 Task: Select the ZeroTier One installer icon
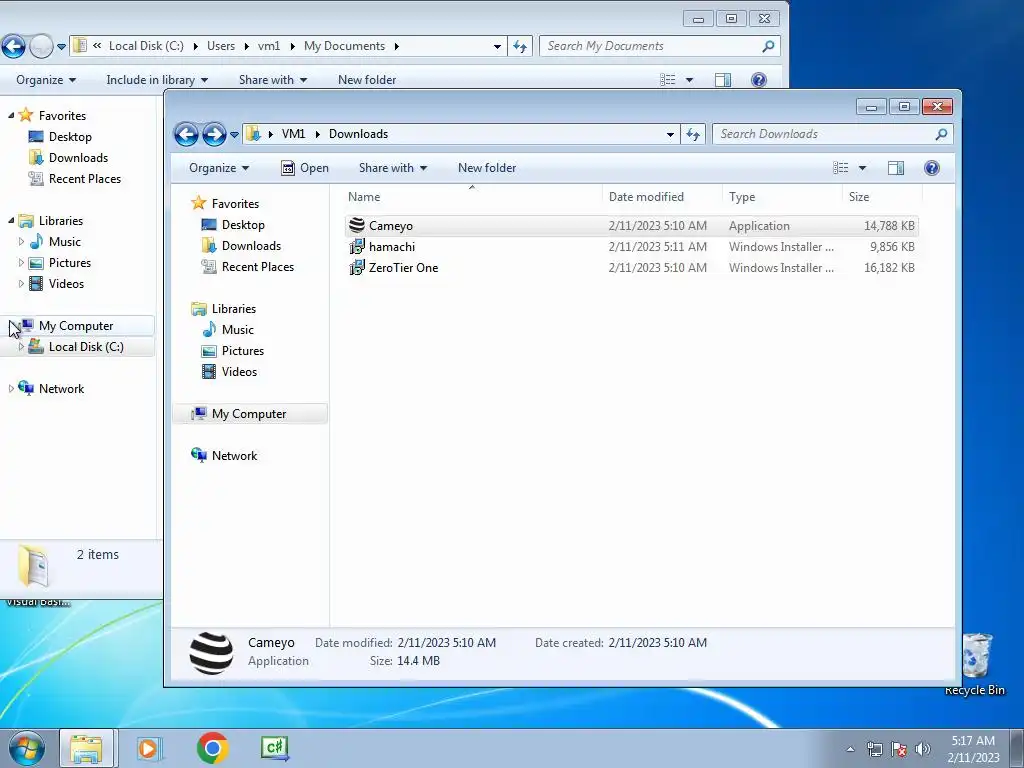[357, 268]
